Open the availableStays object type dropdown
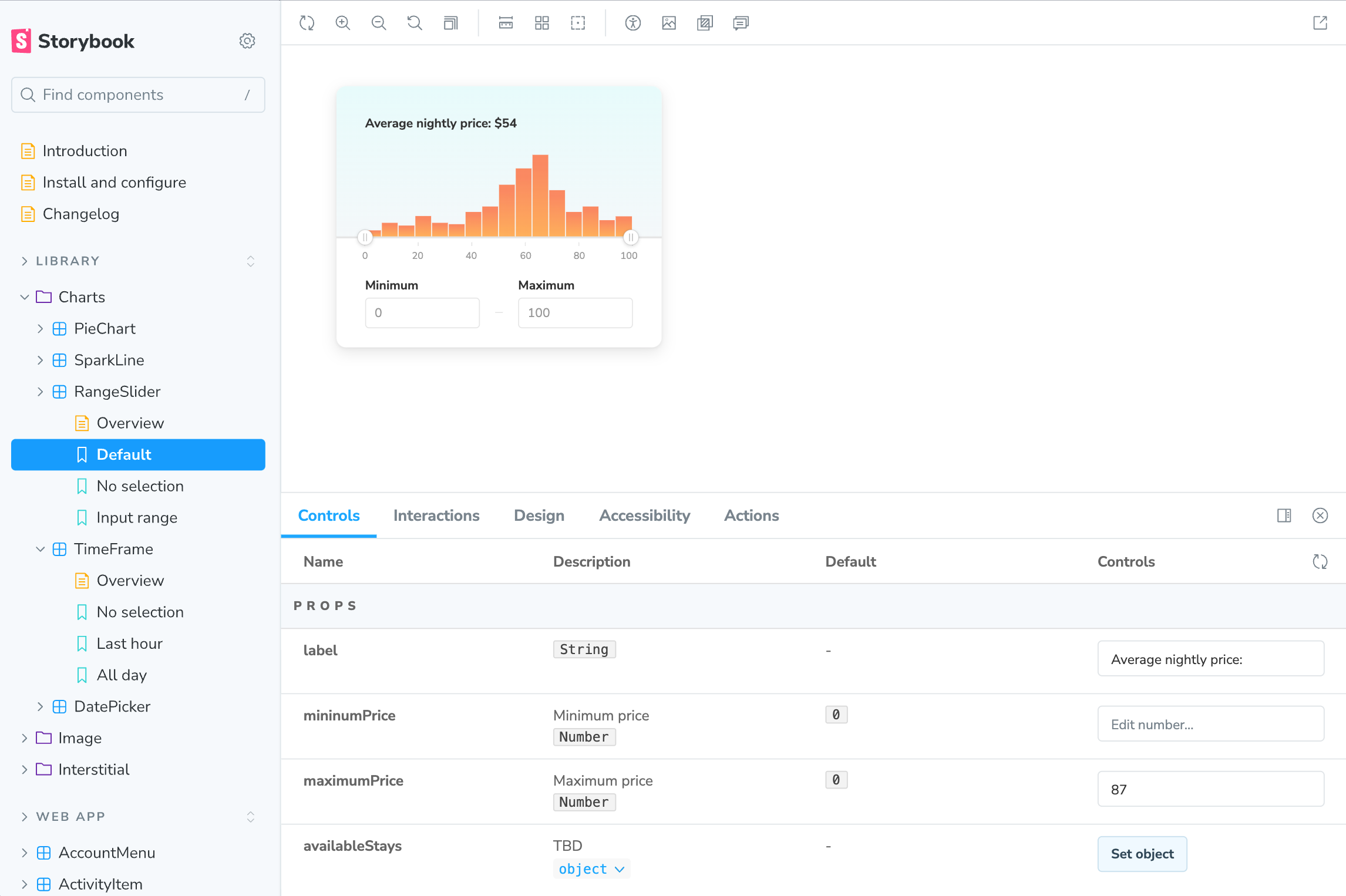Image resolution: width=1346 pixels, height=896 pixels. point(591,869)
